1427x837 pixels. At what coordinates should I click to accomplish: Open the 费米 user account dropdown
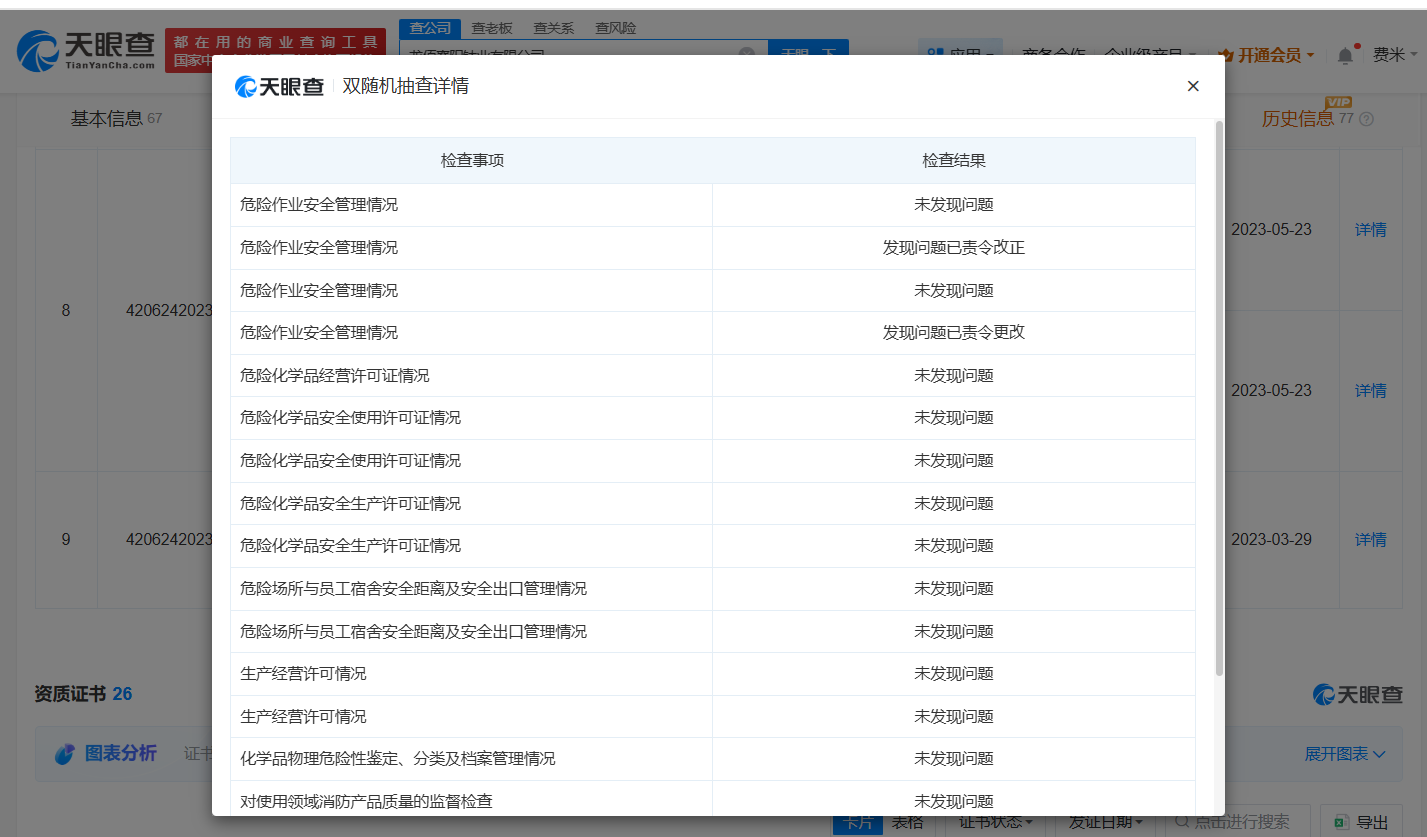1394,55
